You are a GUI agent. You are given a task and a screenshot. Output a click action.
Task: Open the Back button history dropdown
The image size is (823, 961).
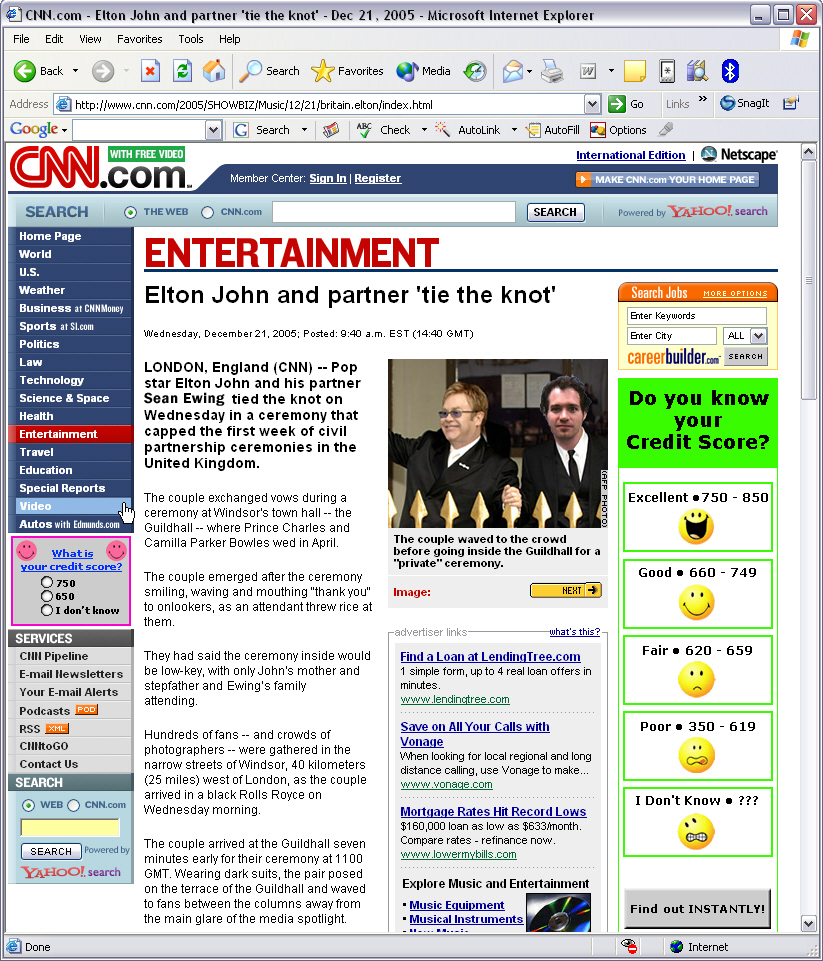[x=75, y=71]
